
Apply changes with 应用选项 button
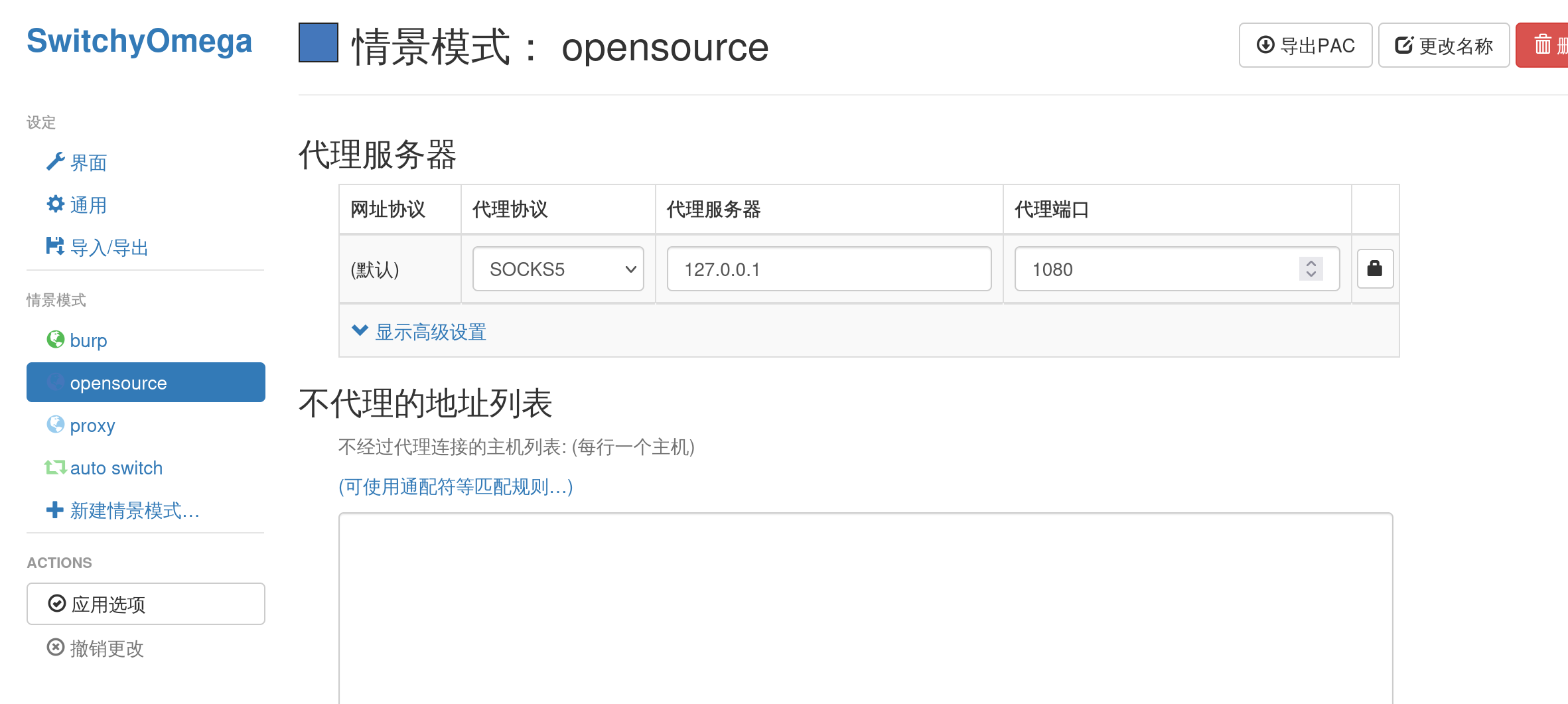[145, 604]
